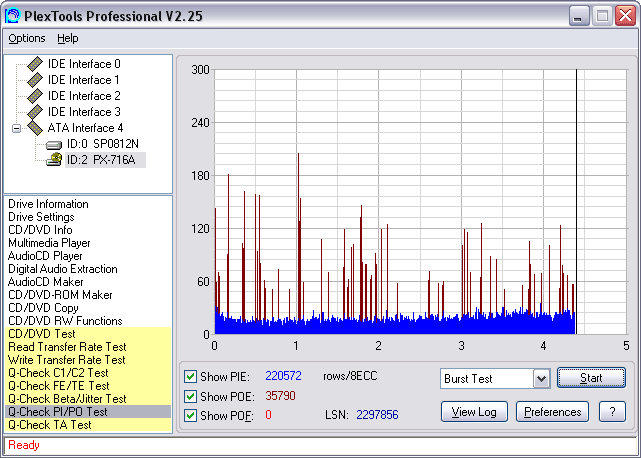Select IDE Interface 3 tree label
641x458 pixels.
click(84, 112)
